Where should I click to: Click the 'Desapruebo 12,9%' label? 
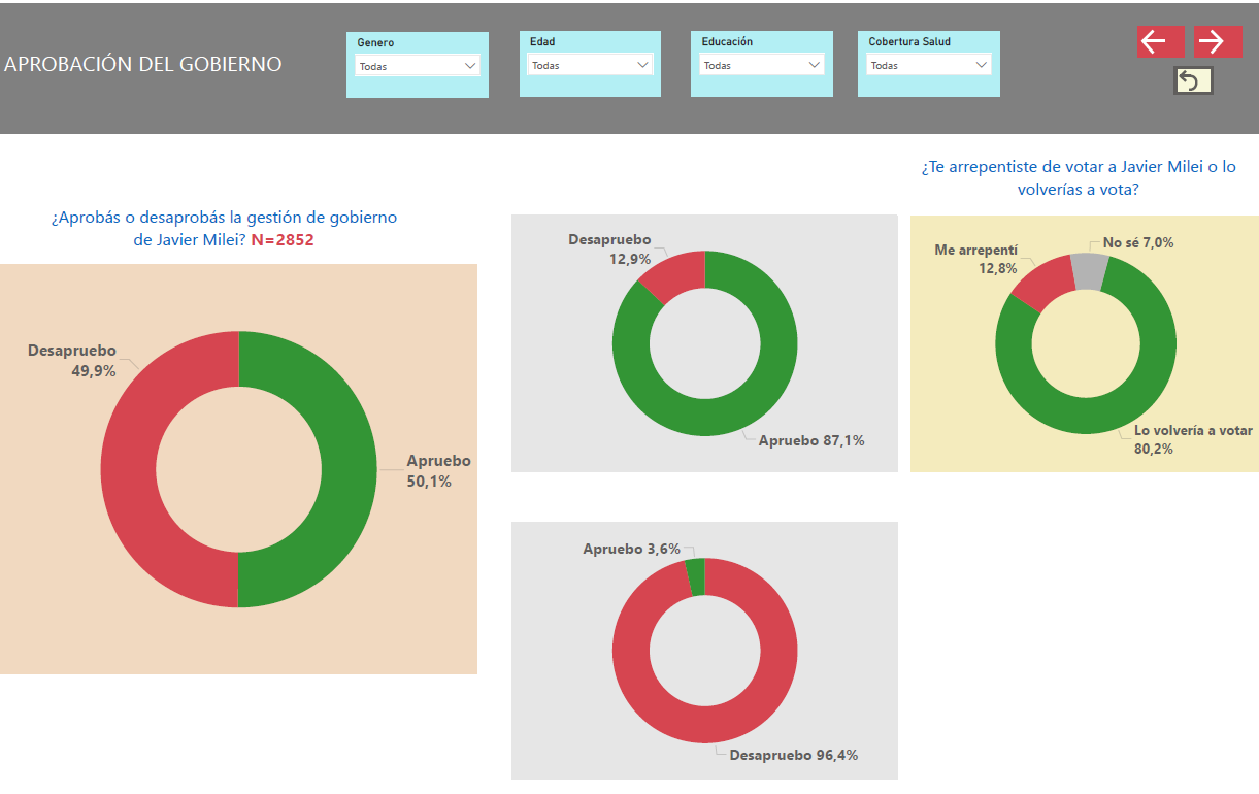(610, 249)
